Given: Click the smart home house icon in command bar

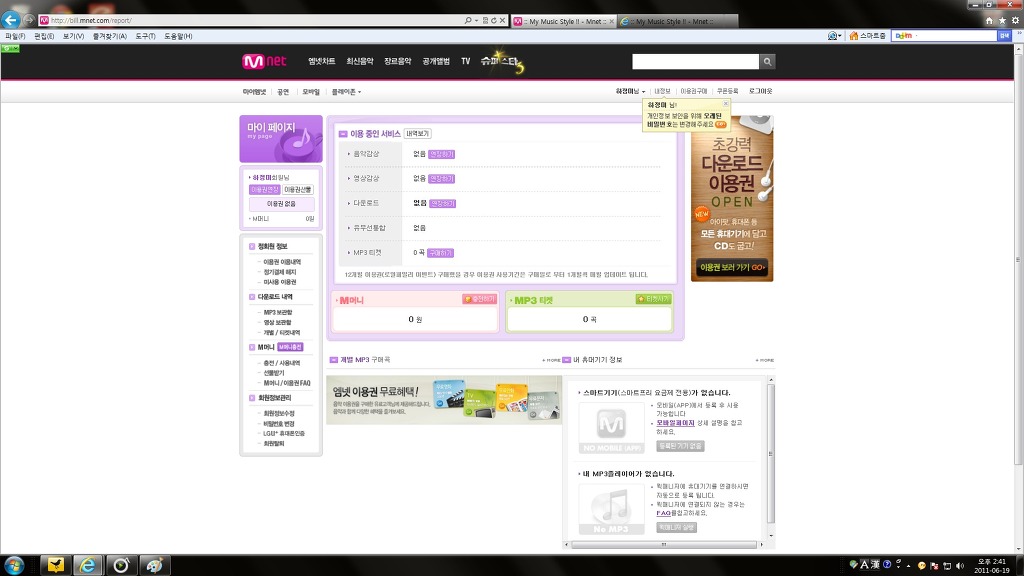Looking at the screenshot, I should click(x=854, y=36).
